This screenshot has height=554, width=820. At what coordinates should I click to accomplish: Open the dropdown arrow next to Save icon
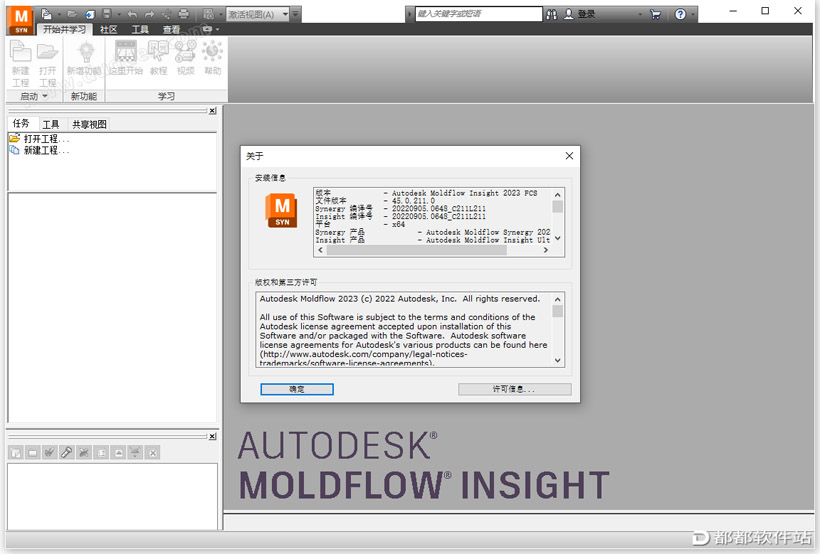[119, 14]
